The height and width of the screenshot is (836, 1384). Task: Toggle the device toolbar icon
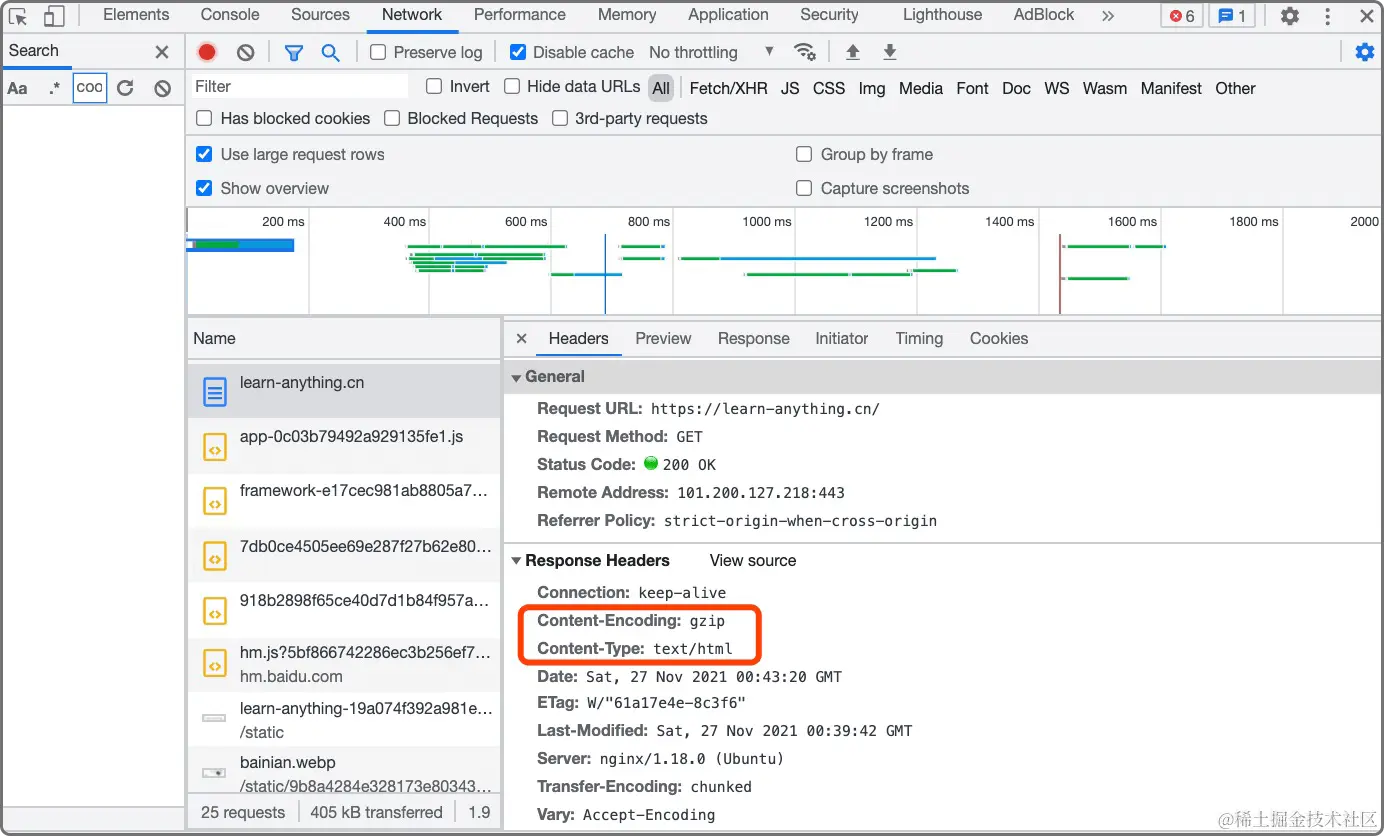(54, 16)
